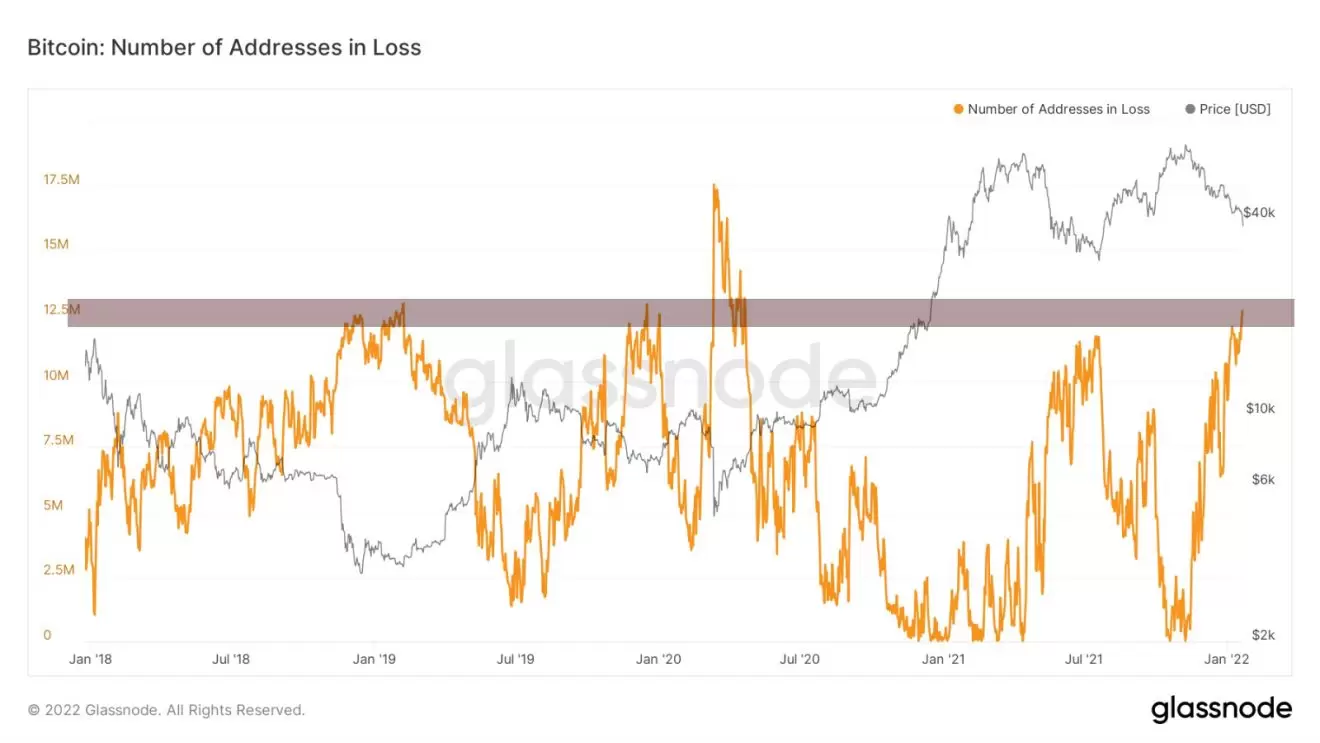The image size is (1320, 743).
Task: Click the $10k price axis label
Action: tap(1258, 408)
